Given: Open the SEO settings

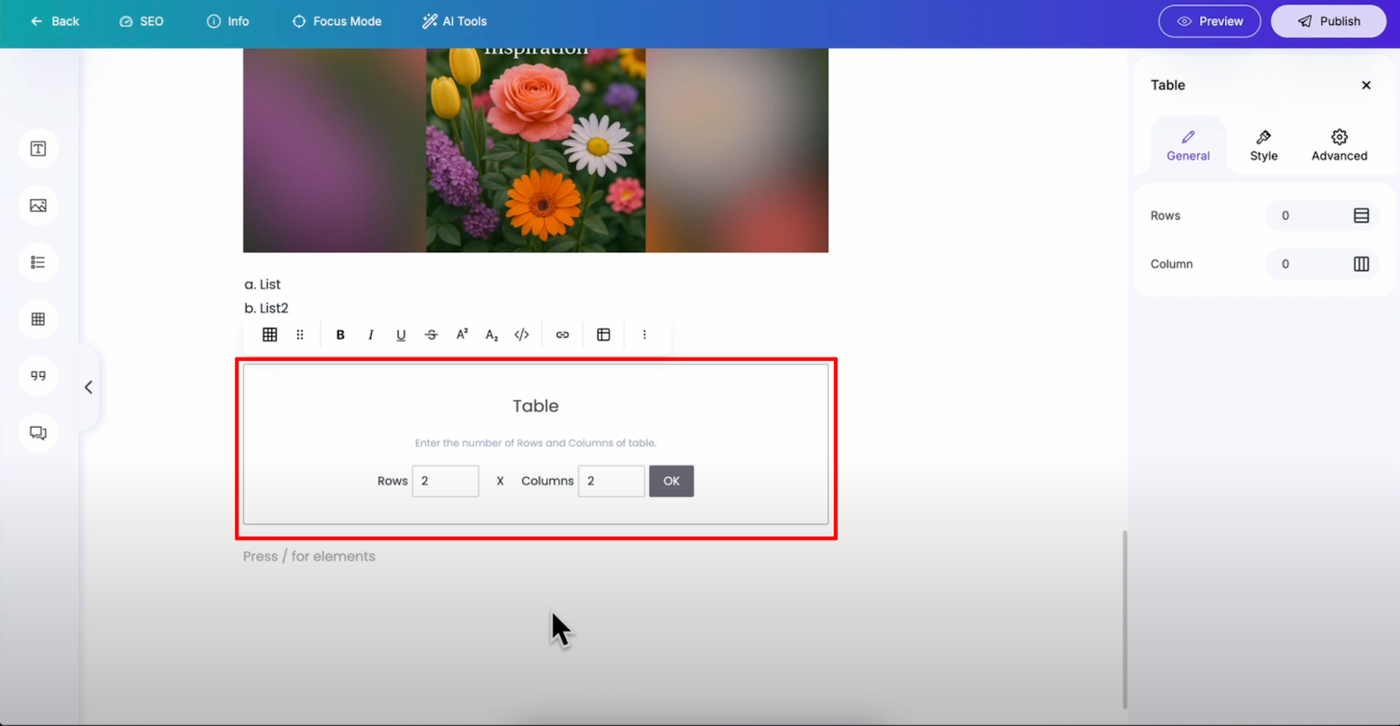Looking at the screenshot, I should [141, 21].
